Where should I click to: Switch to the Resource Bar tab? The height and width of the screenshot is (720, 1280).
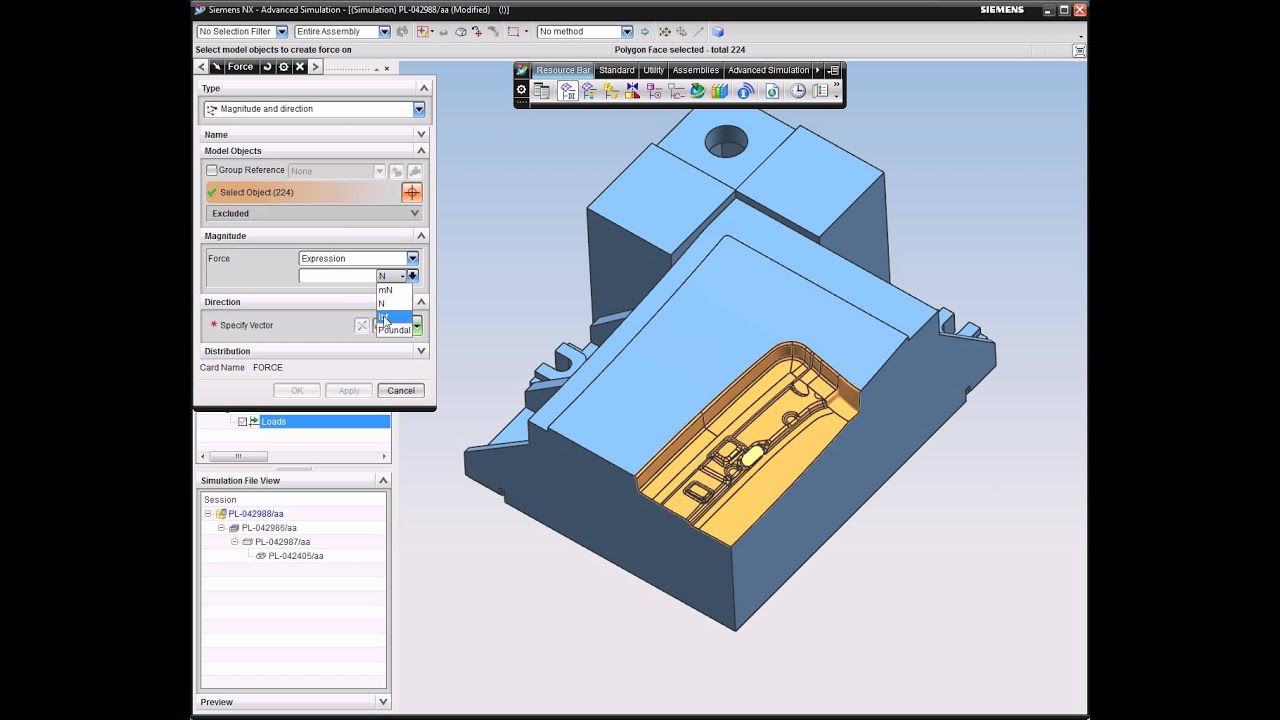click(x=563, y=70)
